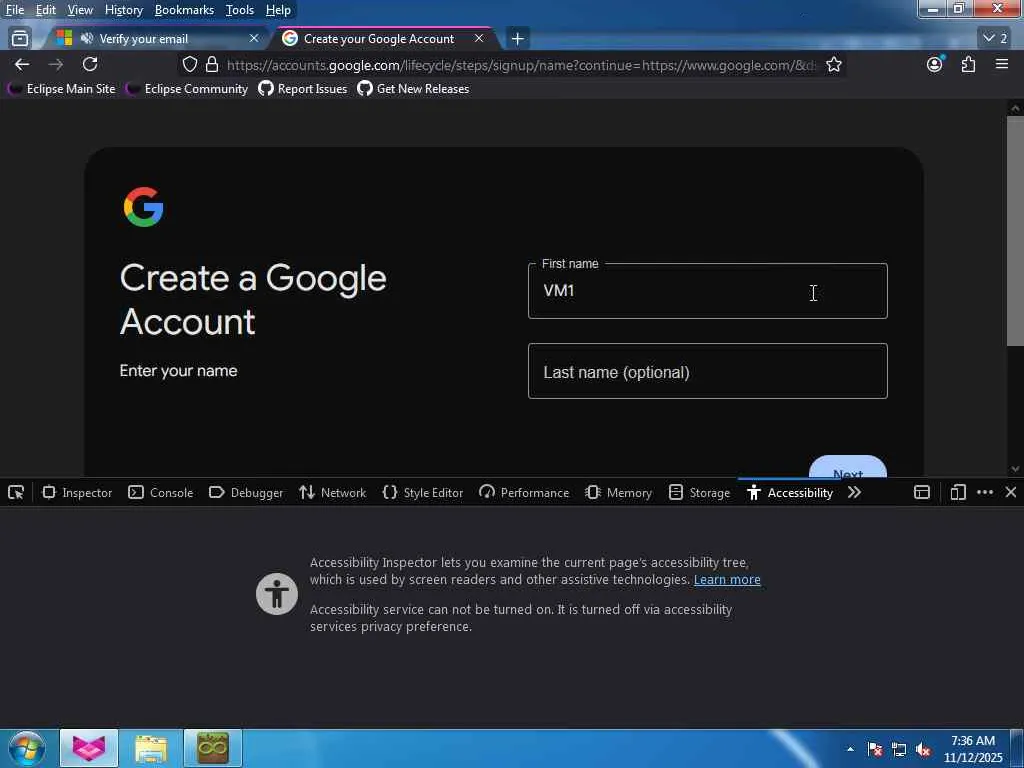Switch to the Network devtools panel

tap(333, 492)
